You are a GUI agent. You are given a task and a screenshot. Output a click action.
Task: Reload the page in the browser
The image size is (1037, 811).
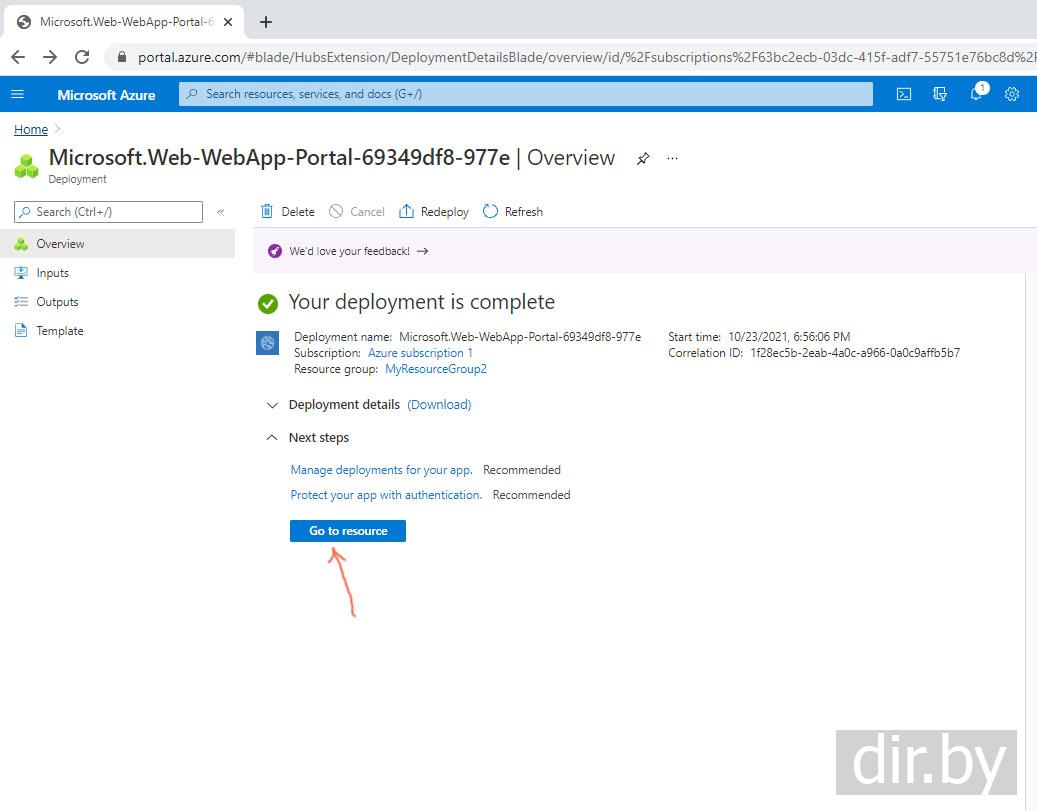coord(82,57)
